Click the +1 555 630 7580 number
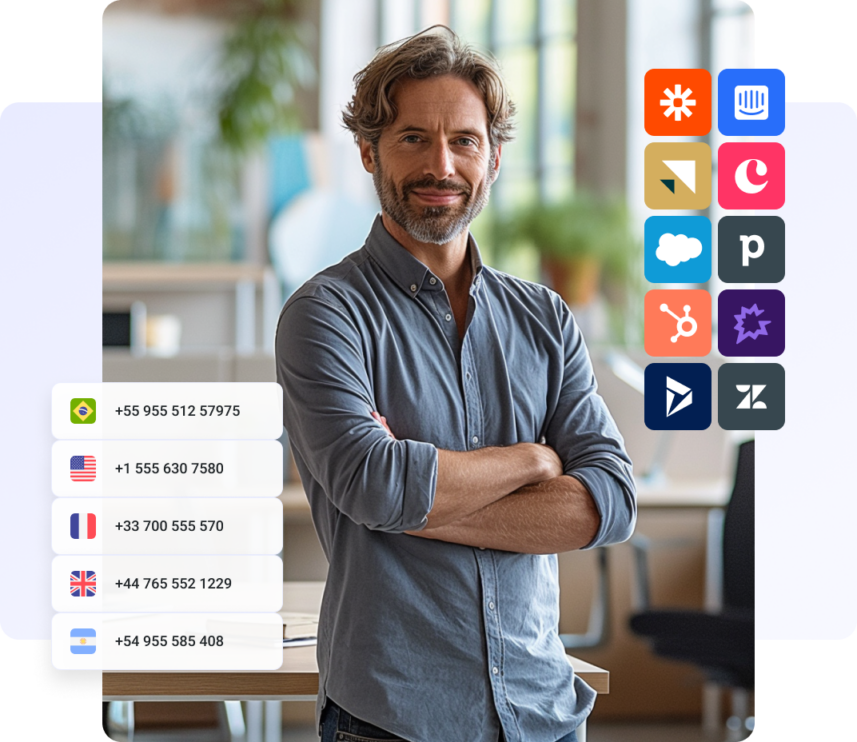Viewport: 857px width, 742px height. (x=175, y=466)
